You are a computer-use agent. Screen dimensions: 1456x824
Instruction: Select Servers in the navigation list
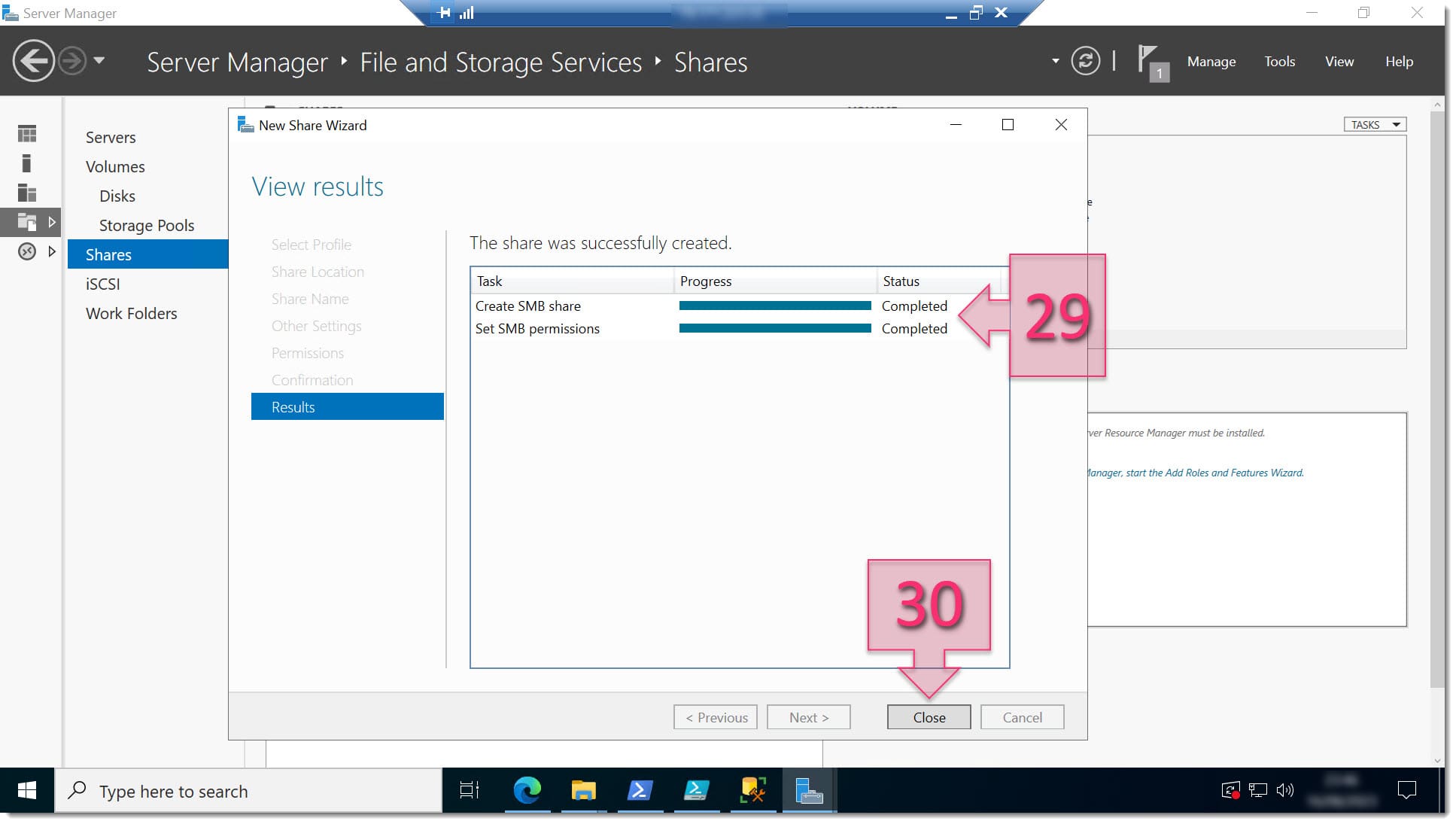(x=111, y=138)
